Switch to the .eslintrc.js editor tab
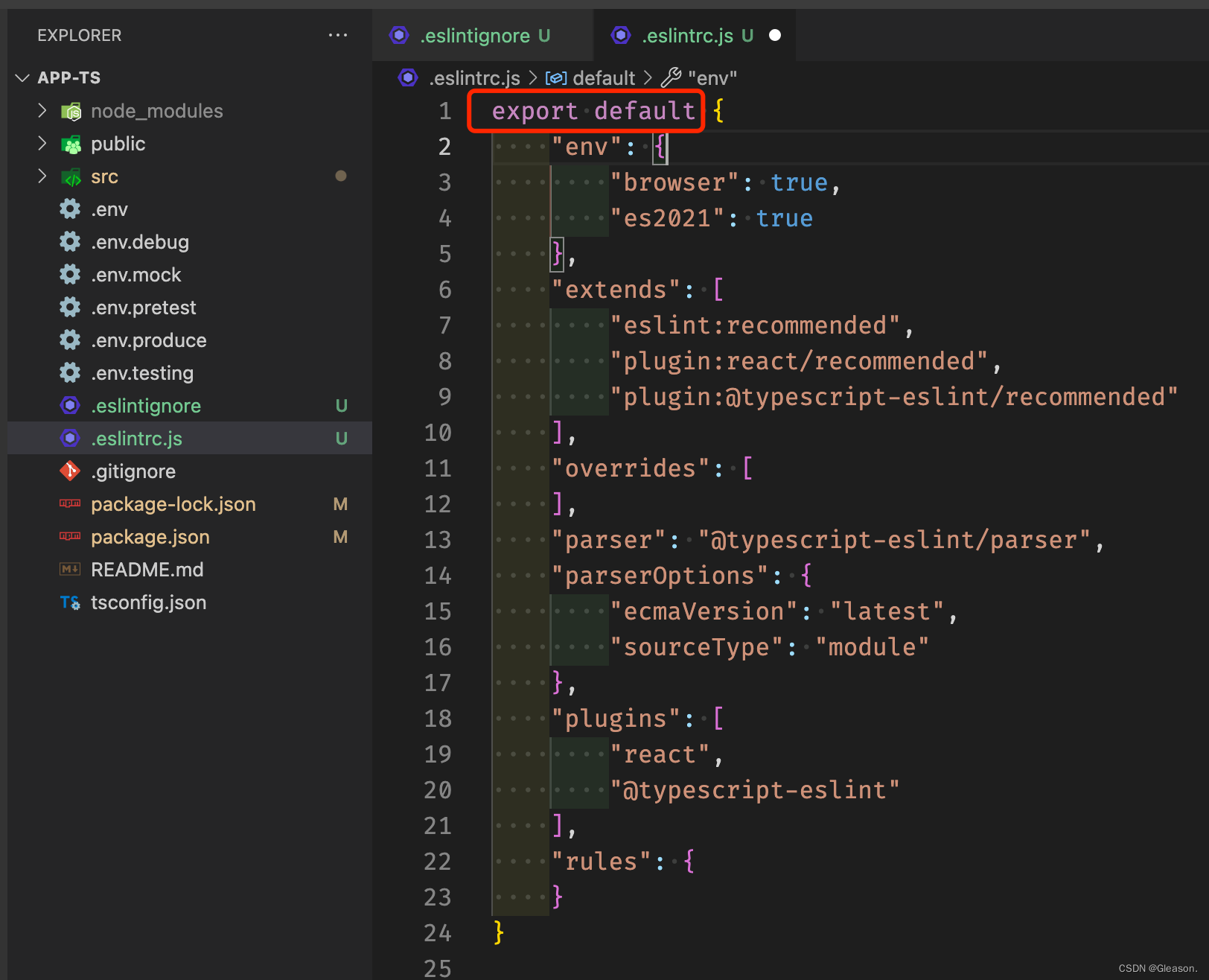This screenshot has height=980, width=1209. point(694,35)
